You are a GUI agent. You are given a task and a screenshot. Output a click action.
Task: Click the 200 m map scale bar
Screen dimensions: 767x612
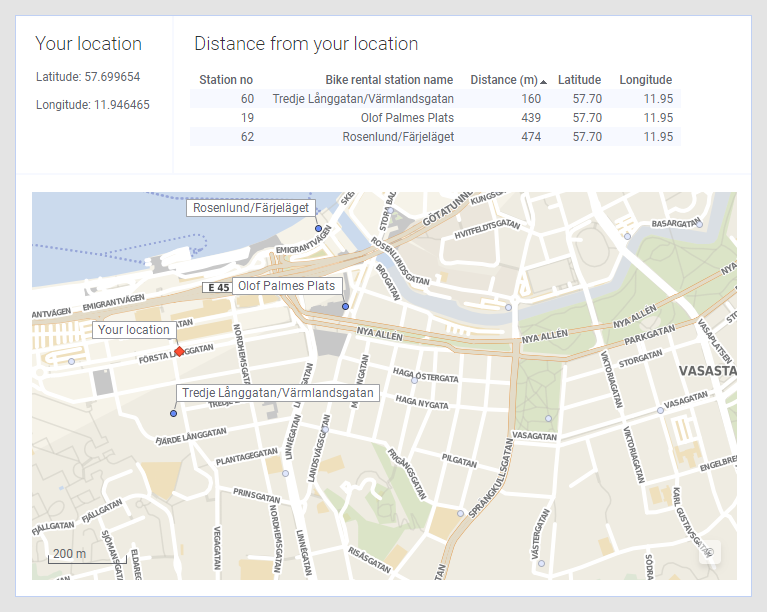pos(69,554)
